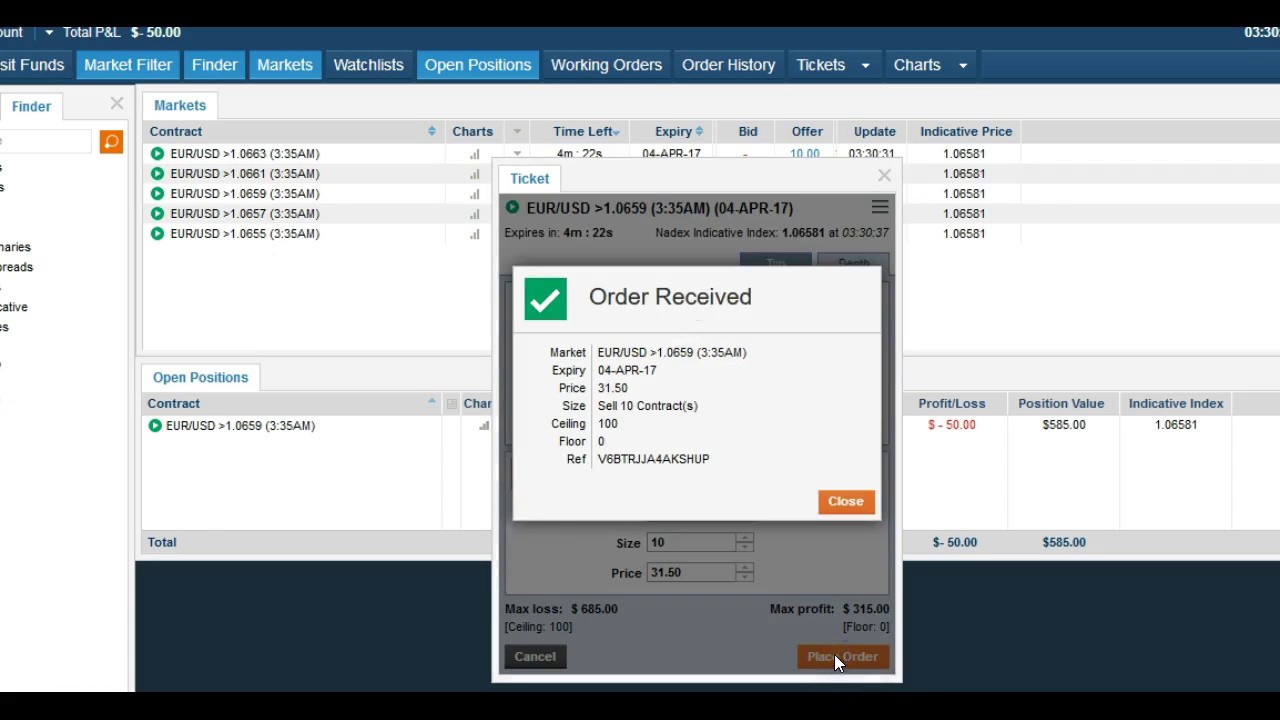Open Watchlists from the top bar

(x=369, y=65)
